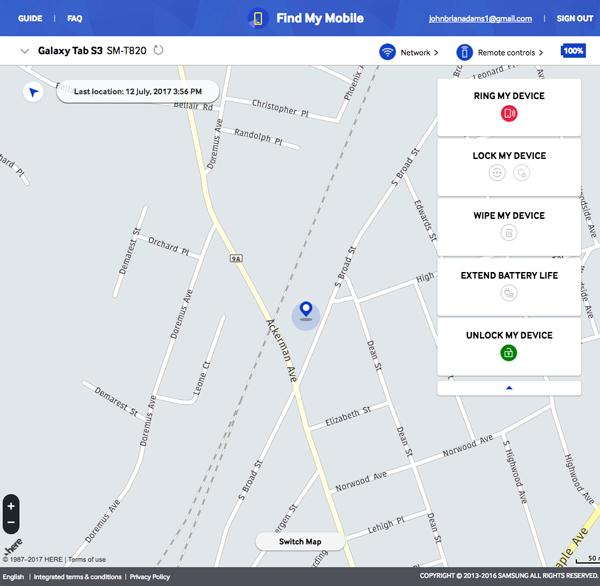Open the LOCK MY DEVICE card
This screenshot has height=586, width=600.
[x=509, y=167]
